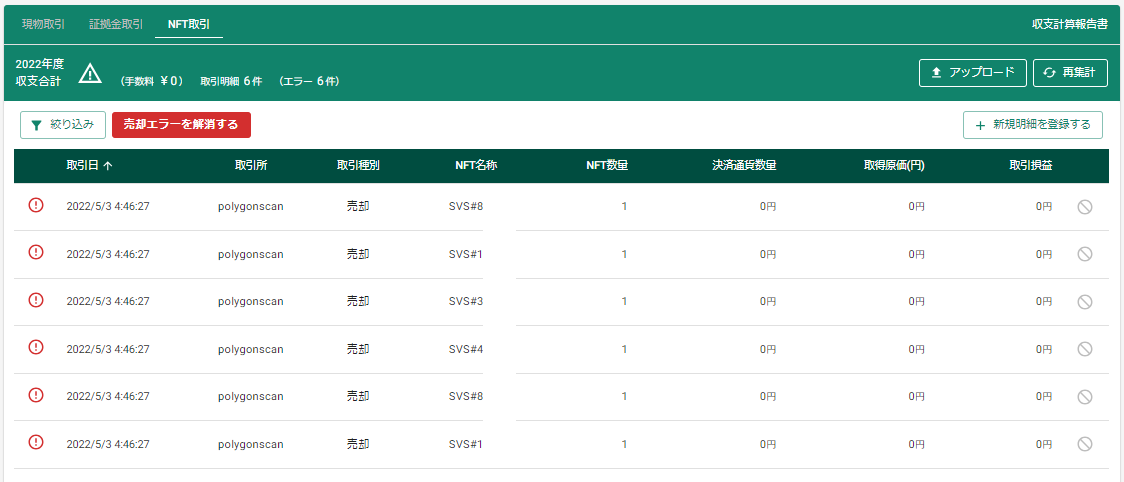Screen dimensions: 1124x482
Task: Click 新規明細を登録する
Action: click(1033, 125)
